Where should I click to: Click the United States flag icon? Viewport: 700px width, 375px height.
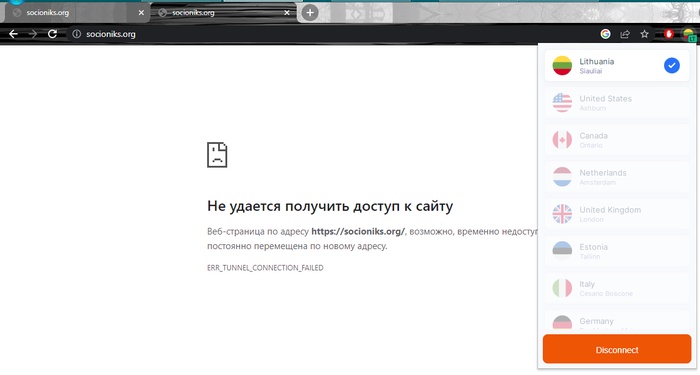click(562, 103)
